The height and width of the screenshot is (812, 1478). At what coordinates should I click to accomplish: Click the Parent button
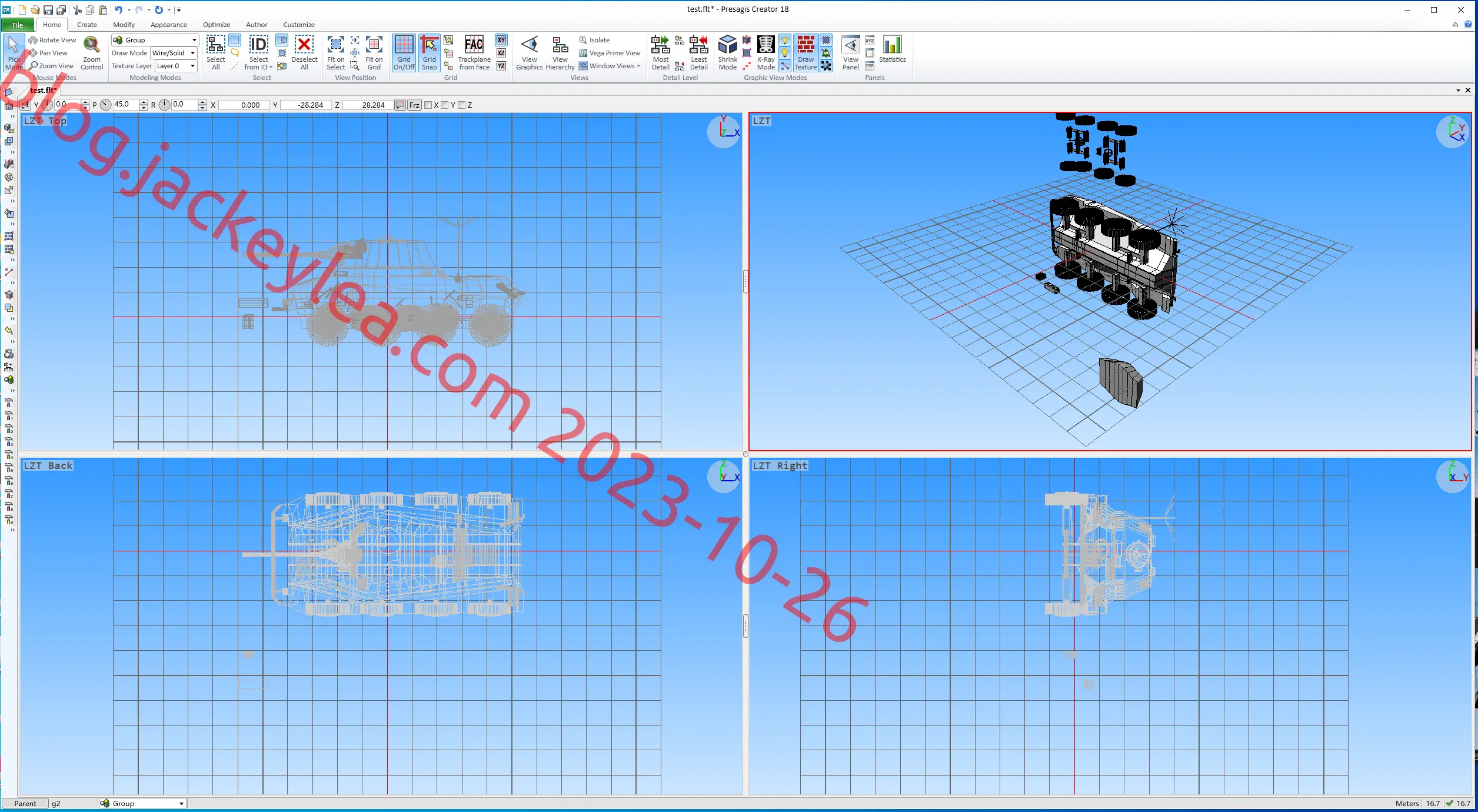click(25, 803)
